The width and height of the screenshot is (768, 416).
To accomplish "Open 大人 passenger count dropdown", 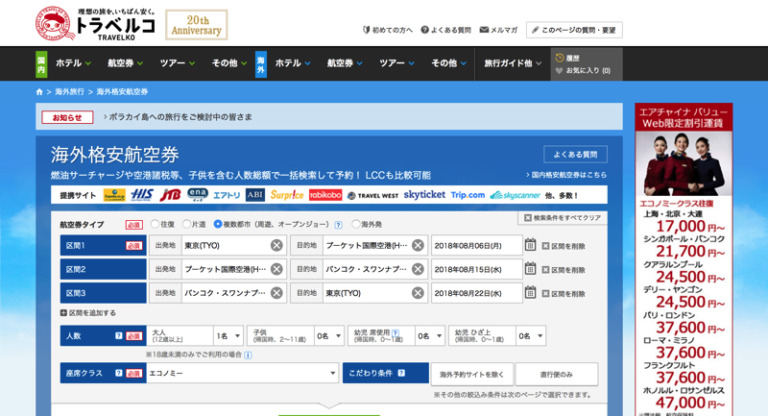I will [x=228, y=336].
